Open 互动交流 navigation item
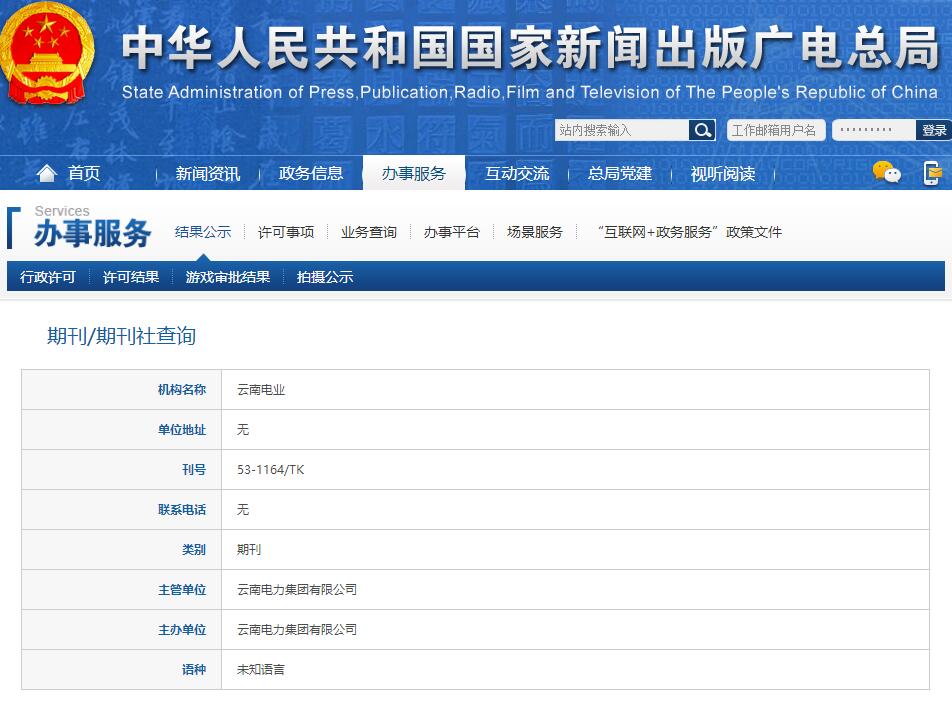The image size is (952, 711). [517, 174]
